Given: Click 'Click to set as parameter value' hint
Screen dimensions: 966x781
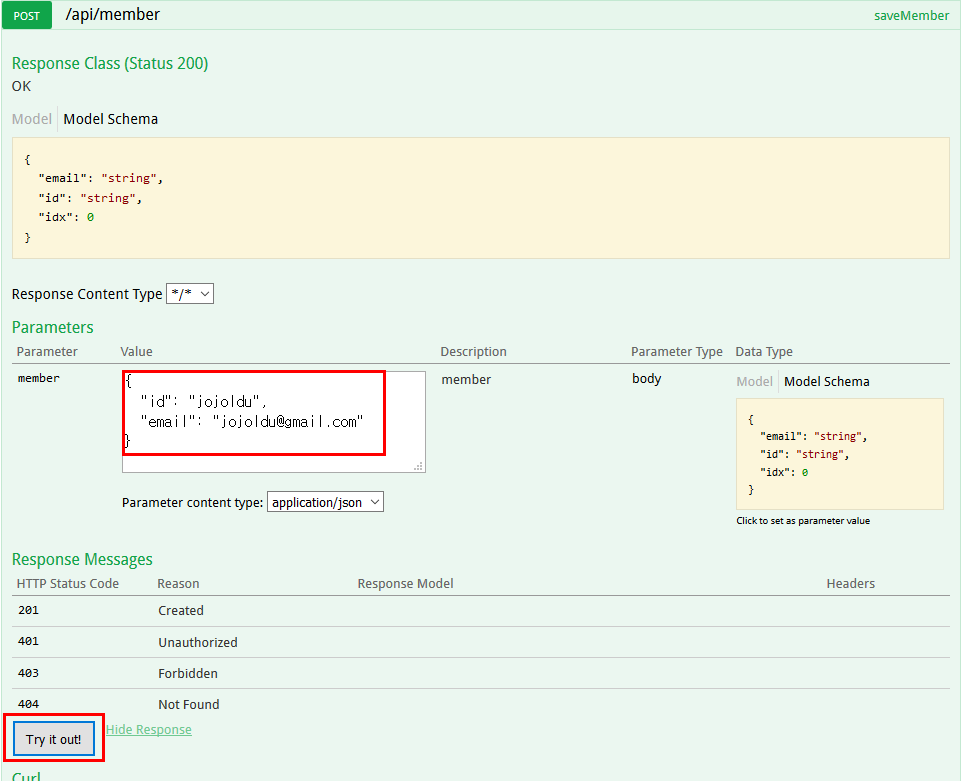Looking at the screenshot, I should coord(803,520).
